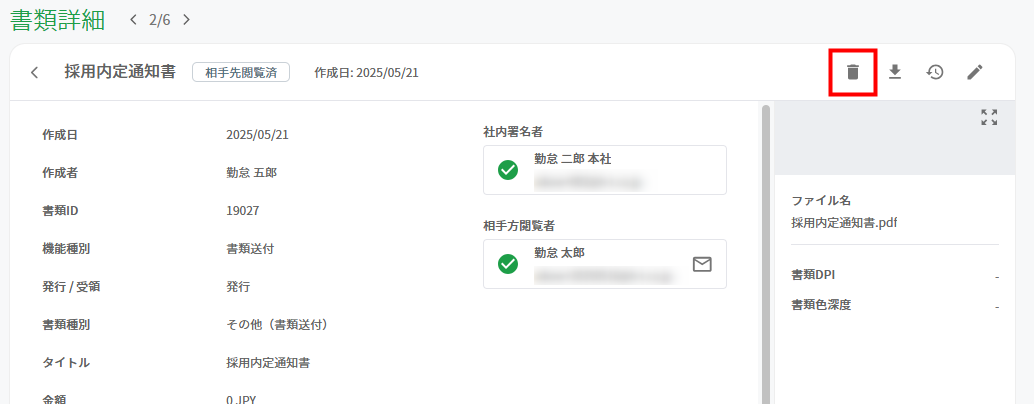Edit the document with the pencil icon
This screenshot has height=404, width=1034.
(975, 72)
